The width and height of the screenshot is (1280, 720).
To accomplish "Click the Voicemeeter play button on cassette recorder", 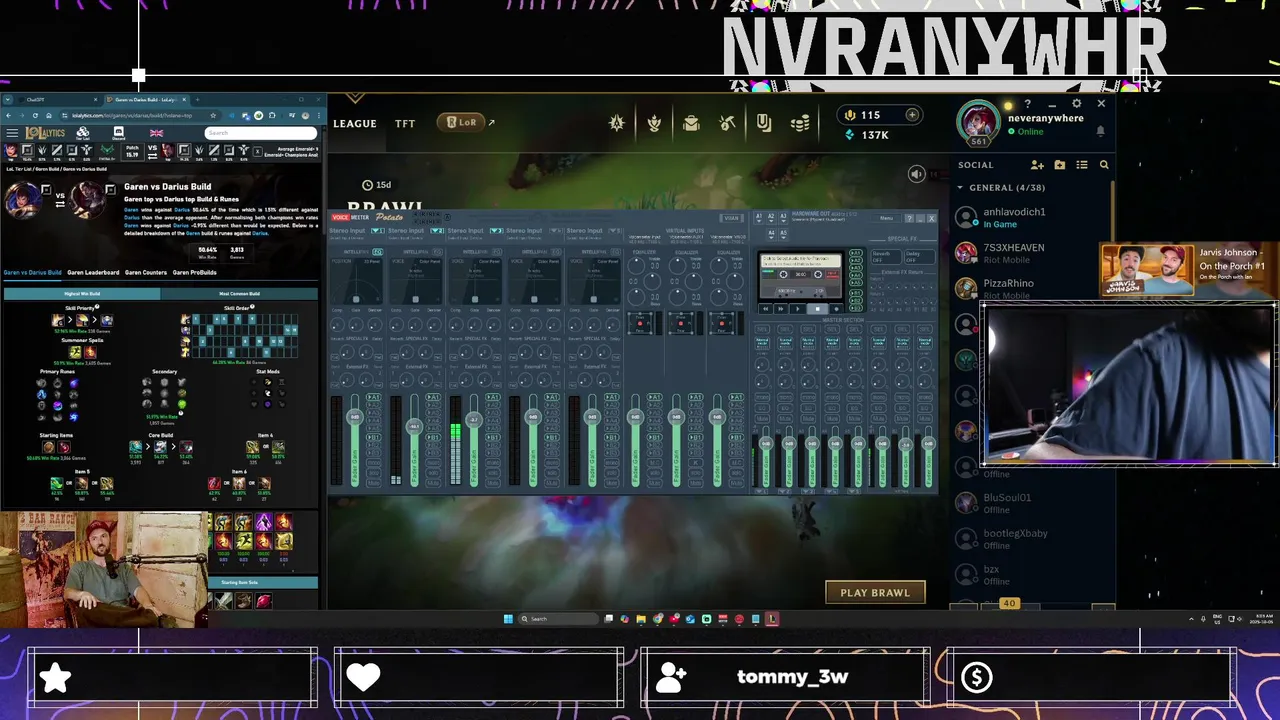I will [798, 309].
